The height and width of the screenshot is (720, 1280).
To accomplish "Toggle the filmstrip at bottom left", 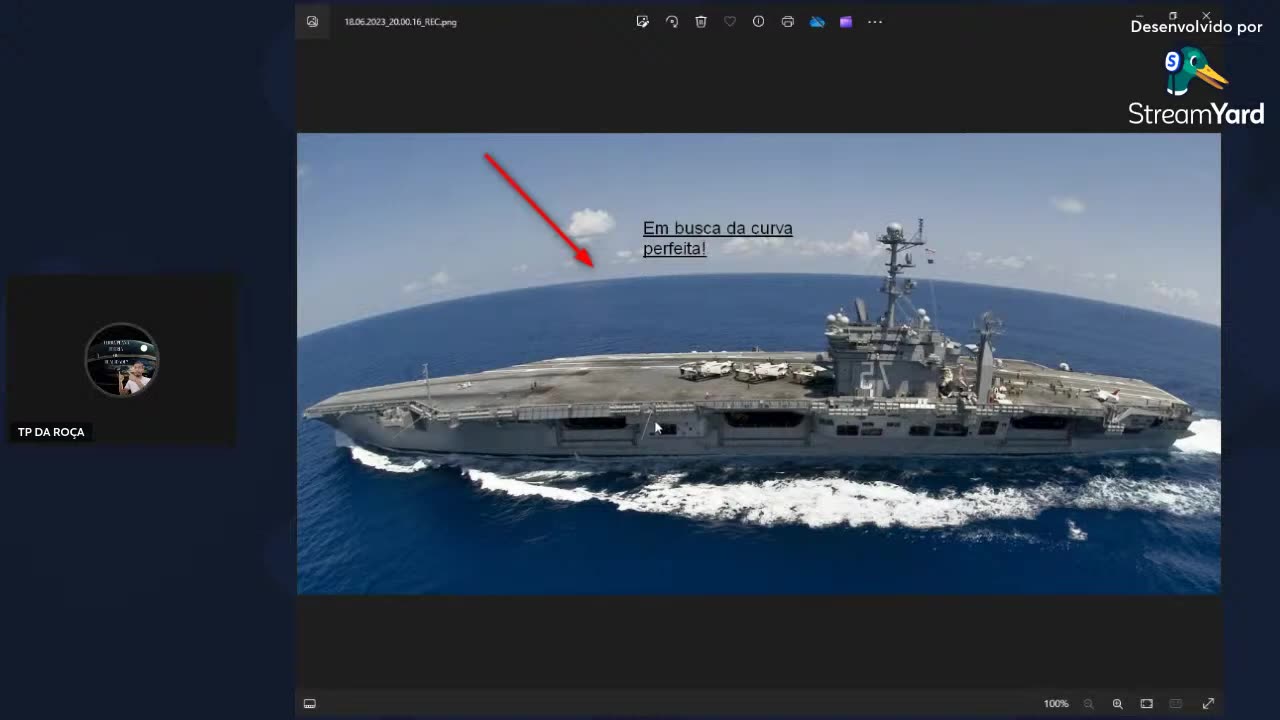I will 310,704.
